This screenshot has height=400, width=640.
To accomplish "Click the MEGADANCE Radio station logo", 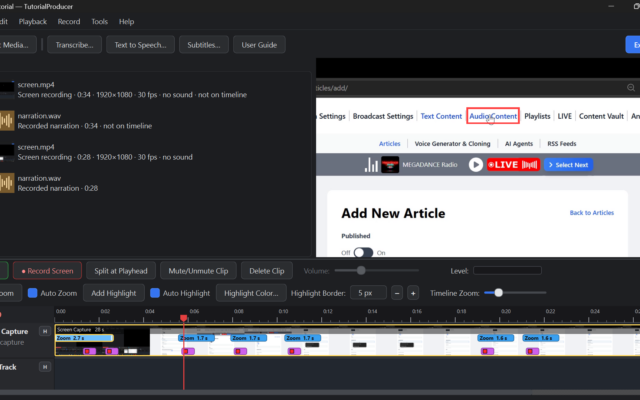I will 390,164.
